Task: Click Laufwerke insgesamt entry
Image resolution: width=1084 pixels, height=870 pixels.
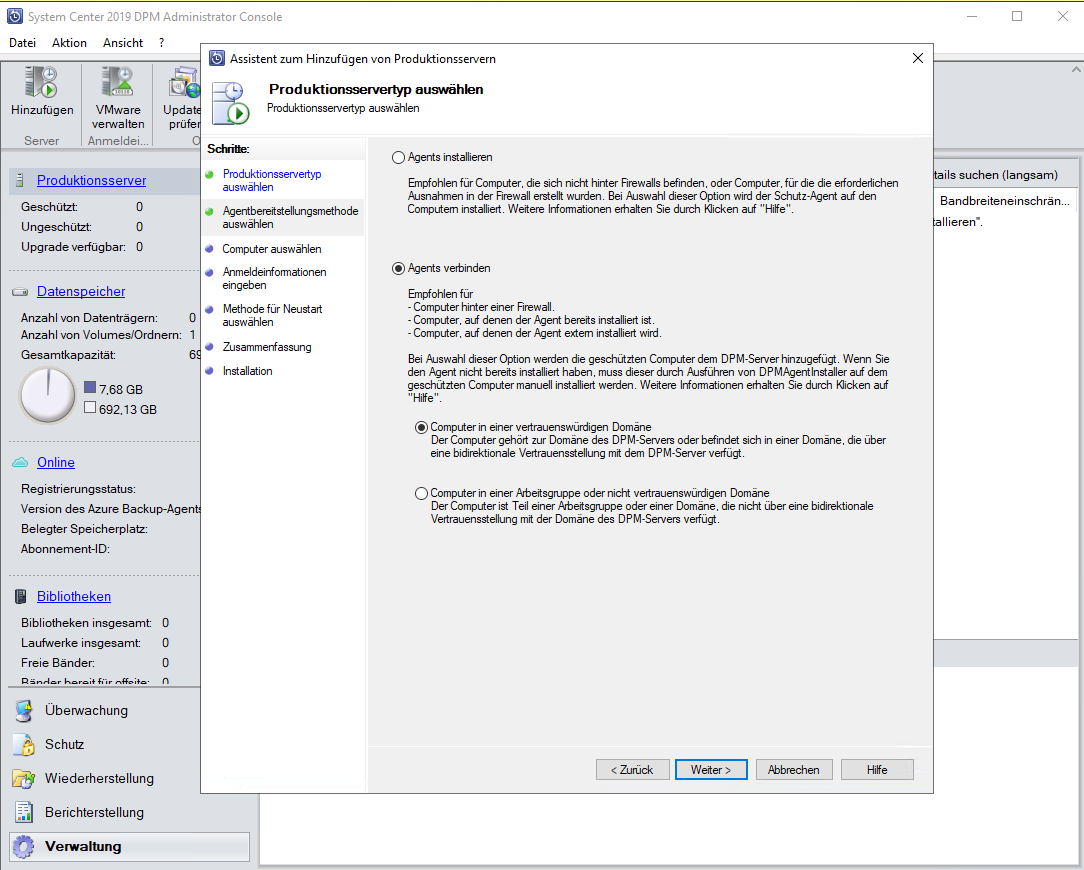Action: coord(95,643)
